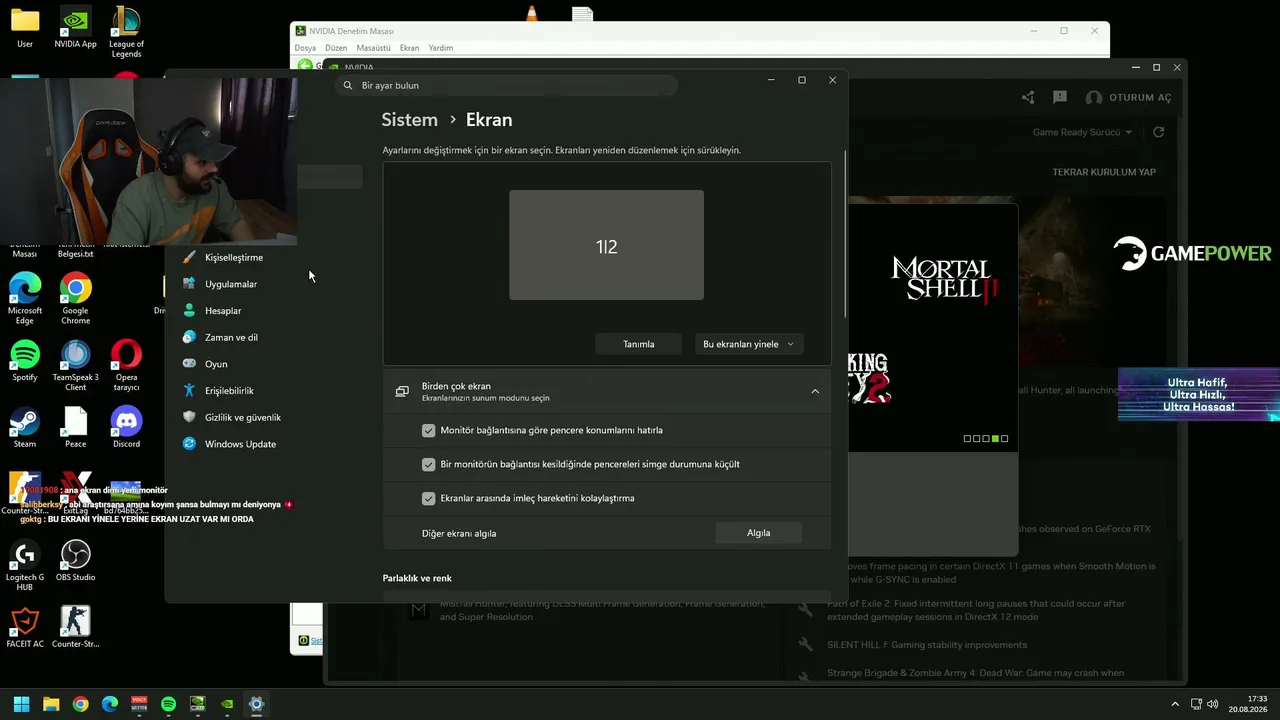1280x720 pixels.
Task: Open the User folder on desktop
Action: [25, 28]
